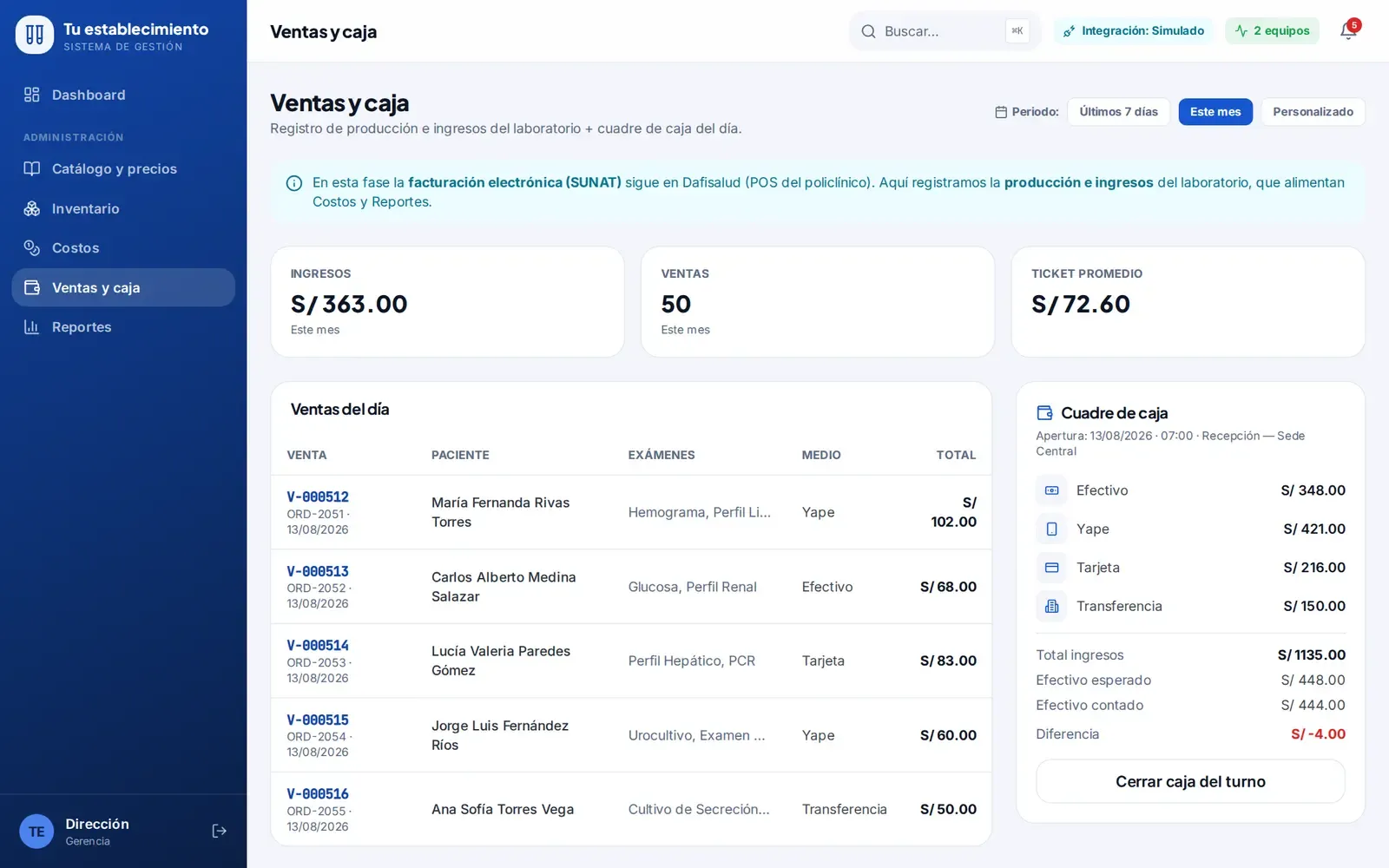Image resolution: width=1389 pixels, height=868 pixels.
Task: Click patient Carlos Alberto Medina Salazar
Action: (504, 587)
